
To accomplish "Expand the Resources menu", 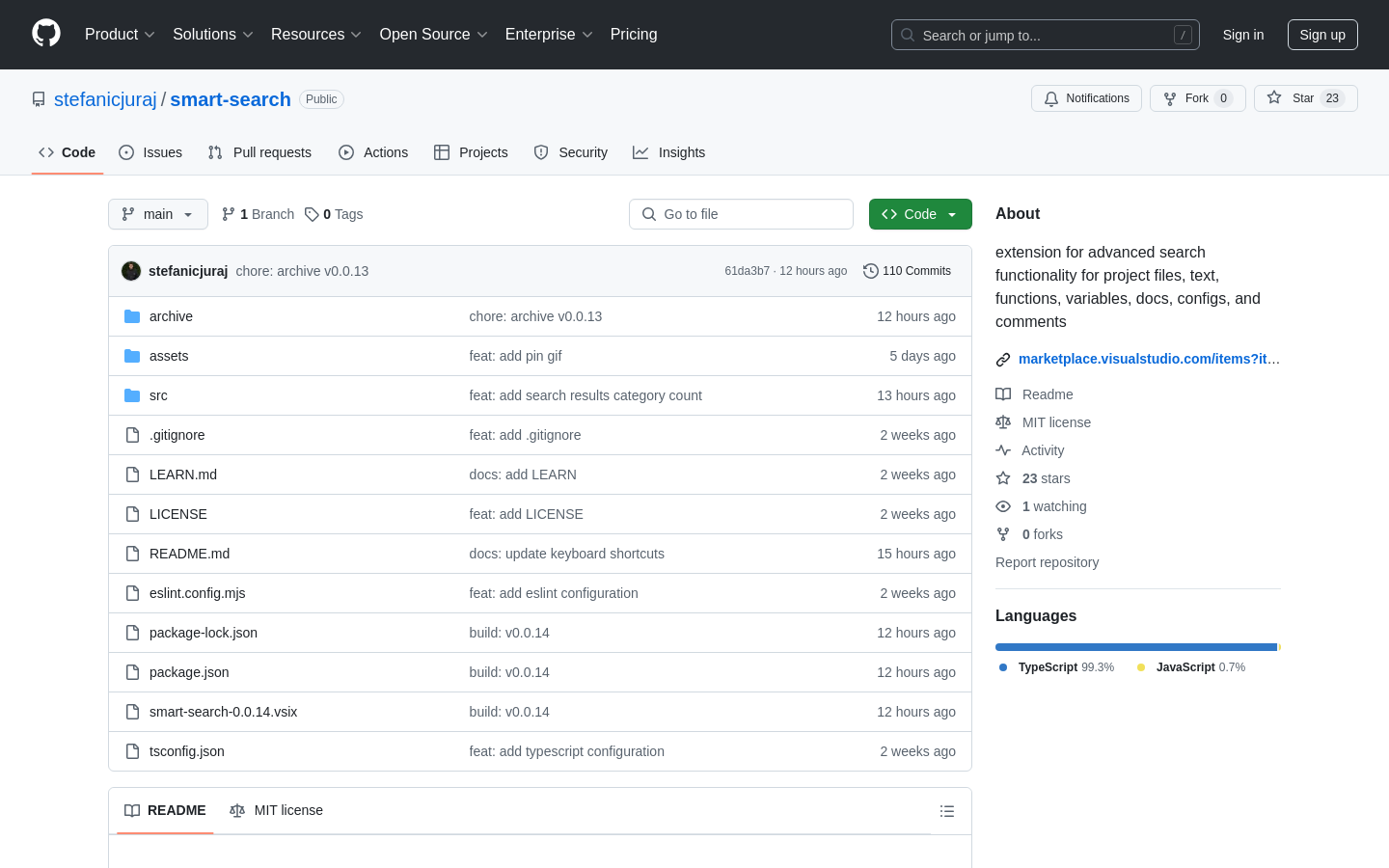I will pyautogui.click(x=316, y=35).
